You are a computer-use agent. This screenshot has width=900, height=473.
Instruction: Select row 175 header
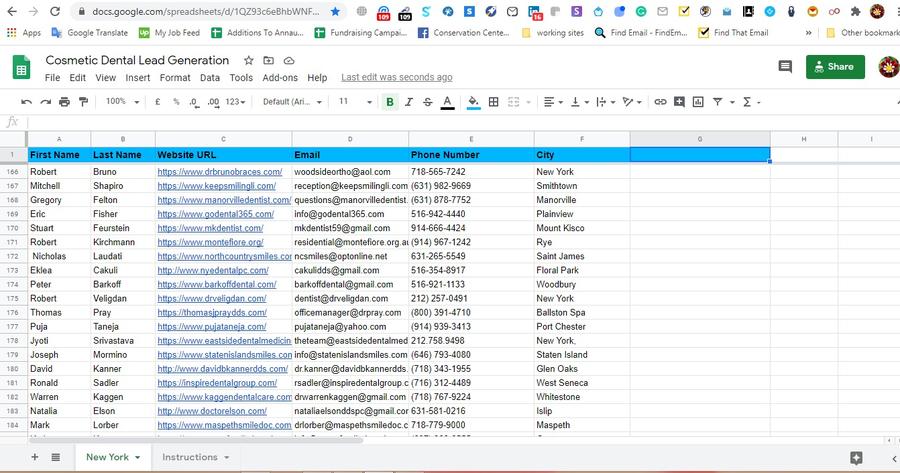tap(13, 298)
